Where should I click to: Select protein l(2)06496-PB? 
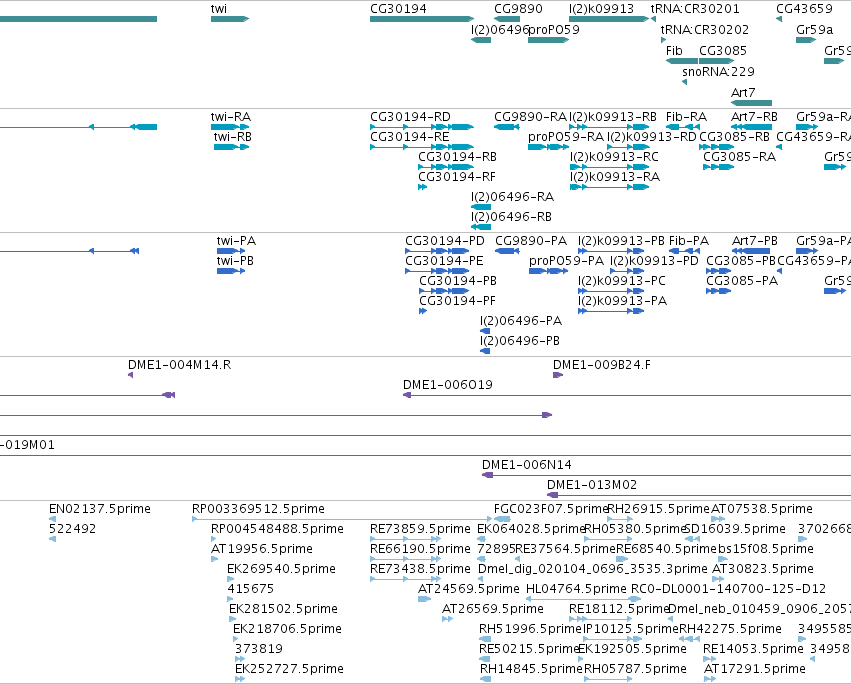(x=519, y=341)
